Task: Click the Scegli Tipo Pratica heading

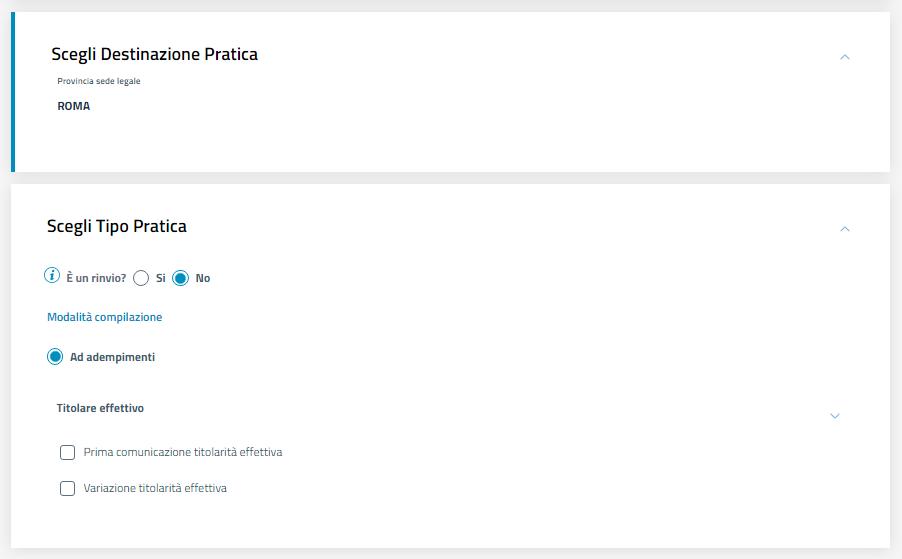Action: [x=117, y=227]
